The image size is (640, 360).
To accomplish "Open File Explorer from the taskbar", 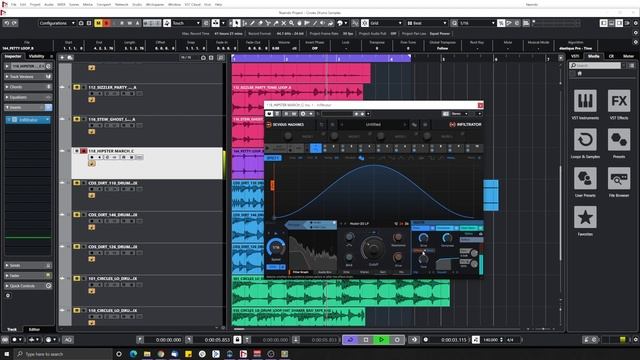I will tap(147, 354).
